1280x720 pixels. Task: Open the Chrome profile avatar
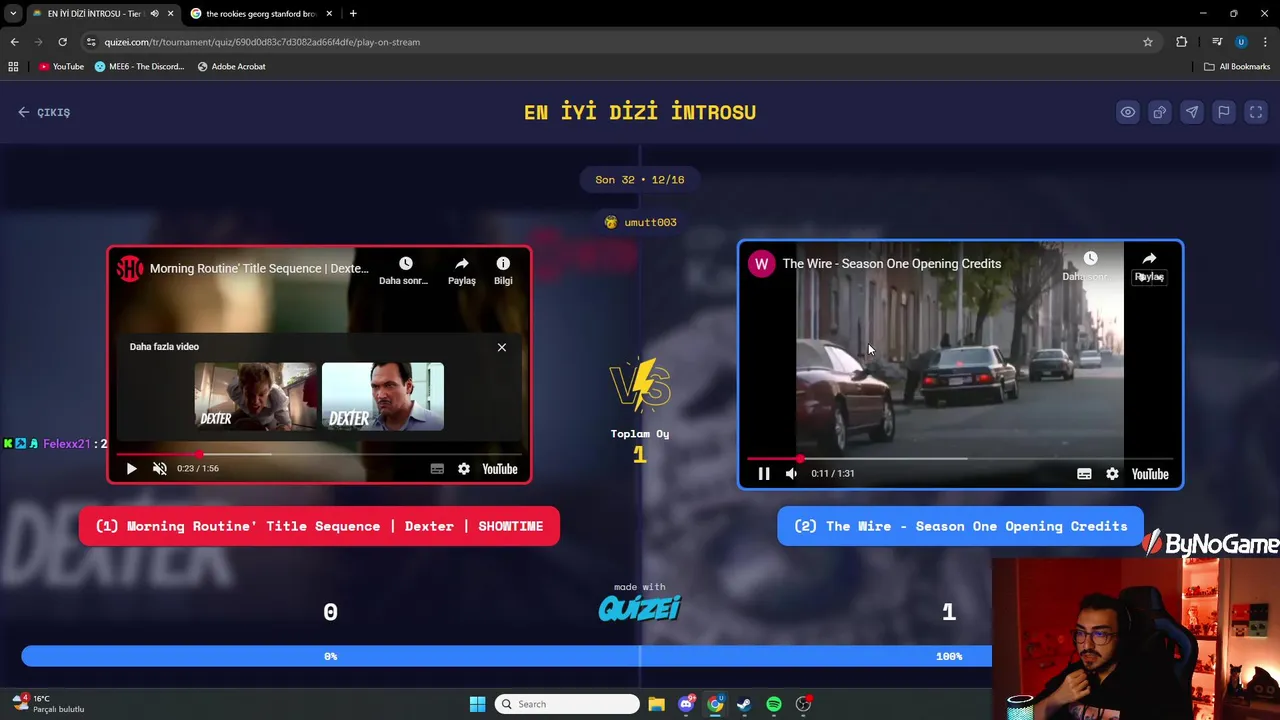1241,42
